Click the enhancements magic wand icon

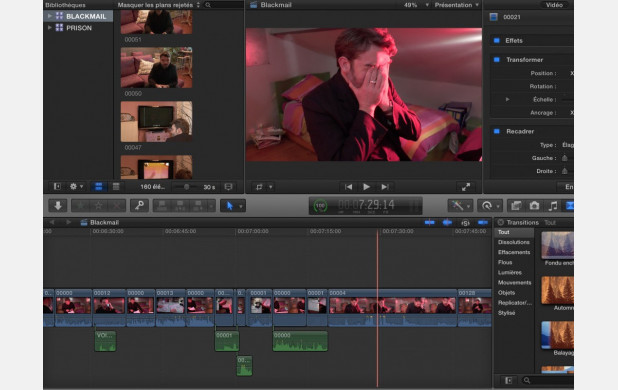point(457,206)
